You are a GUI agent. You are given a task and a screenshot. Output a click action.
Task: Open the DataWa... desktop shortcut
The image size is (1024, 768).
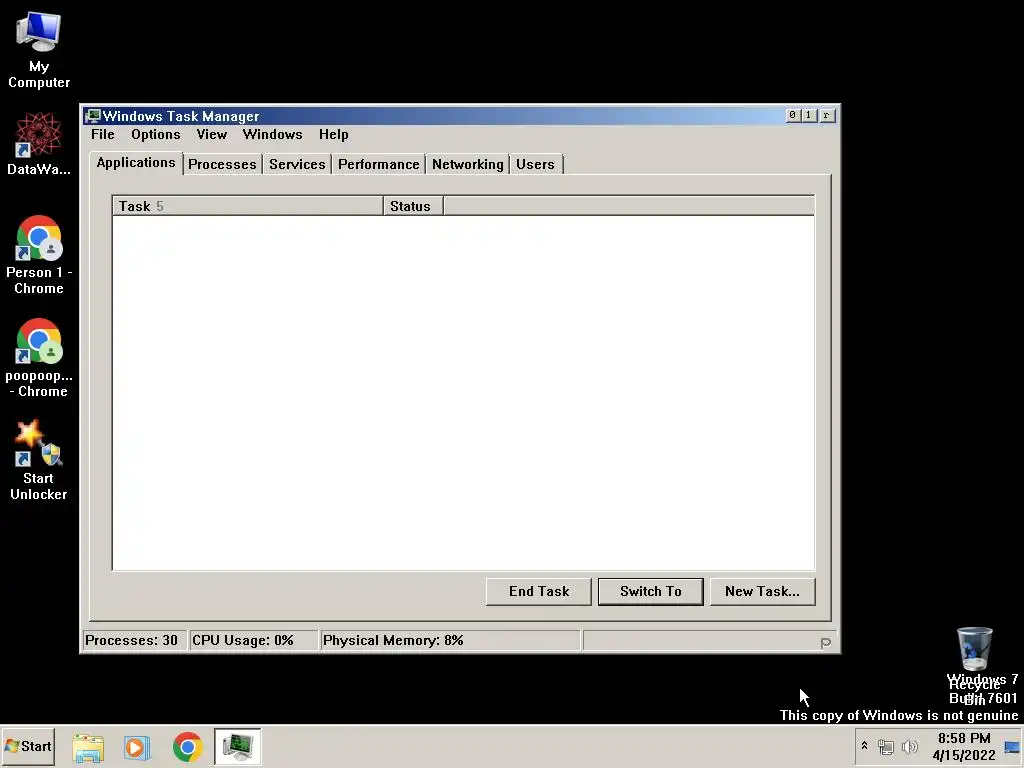39,144
